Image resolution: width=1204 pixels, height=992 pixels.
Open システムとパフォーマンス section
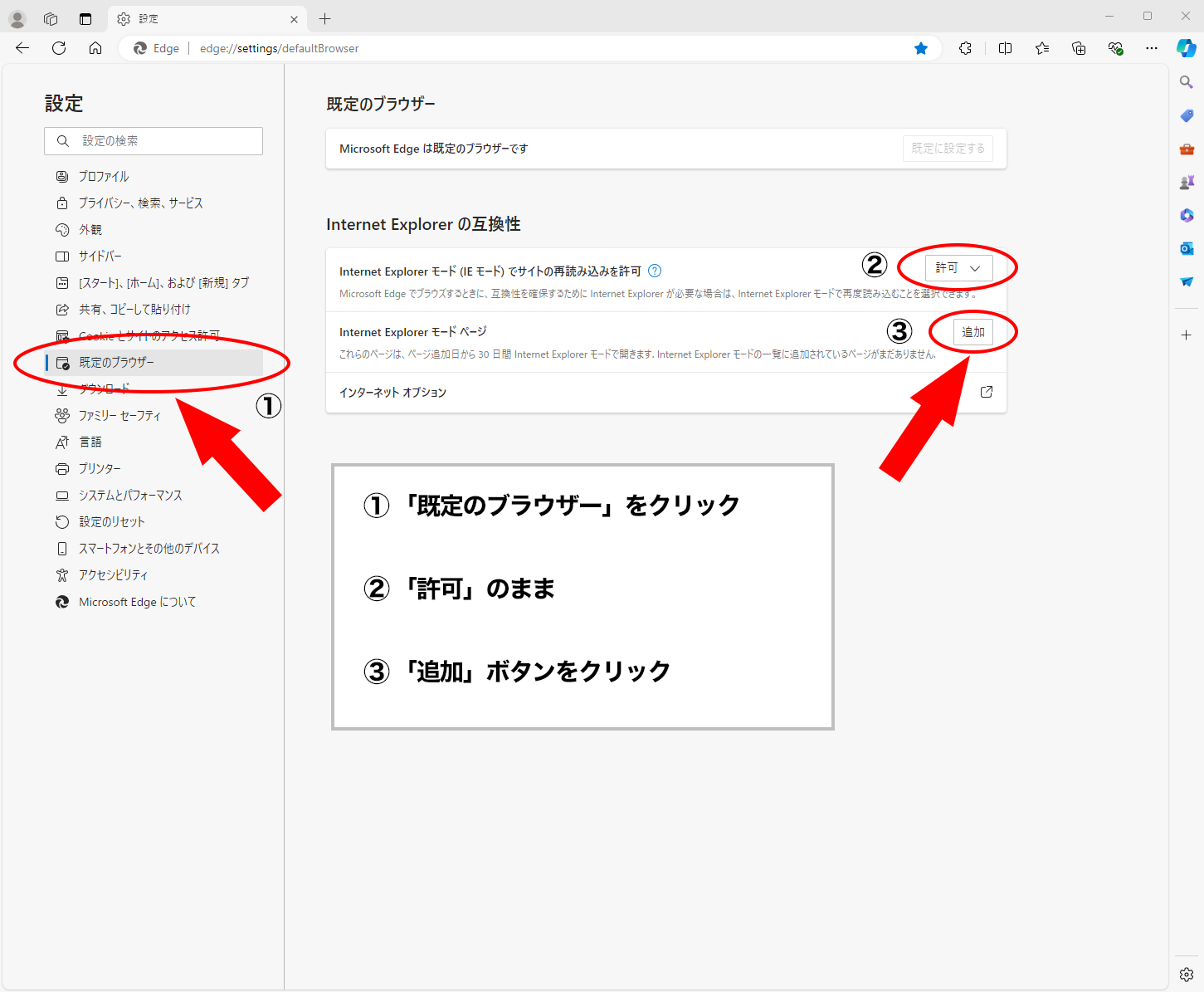coord(154,495)
